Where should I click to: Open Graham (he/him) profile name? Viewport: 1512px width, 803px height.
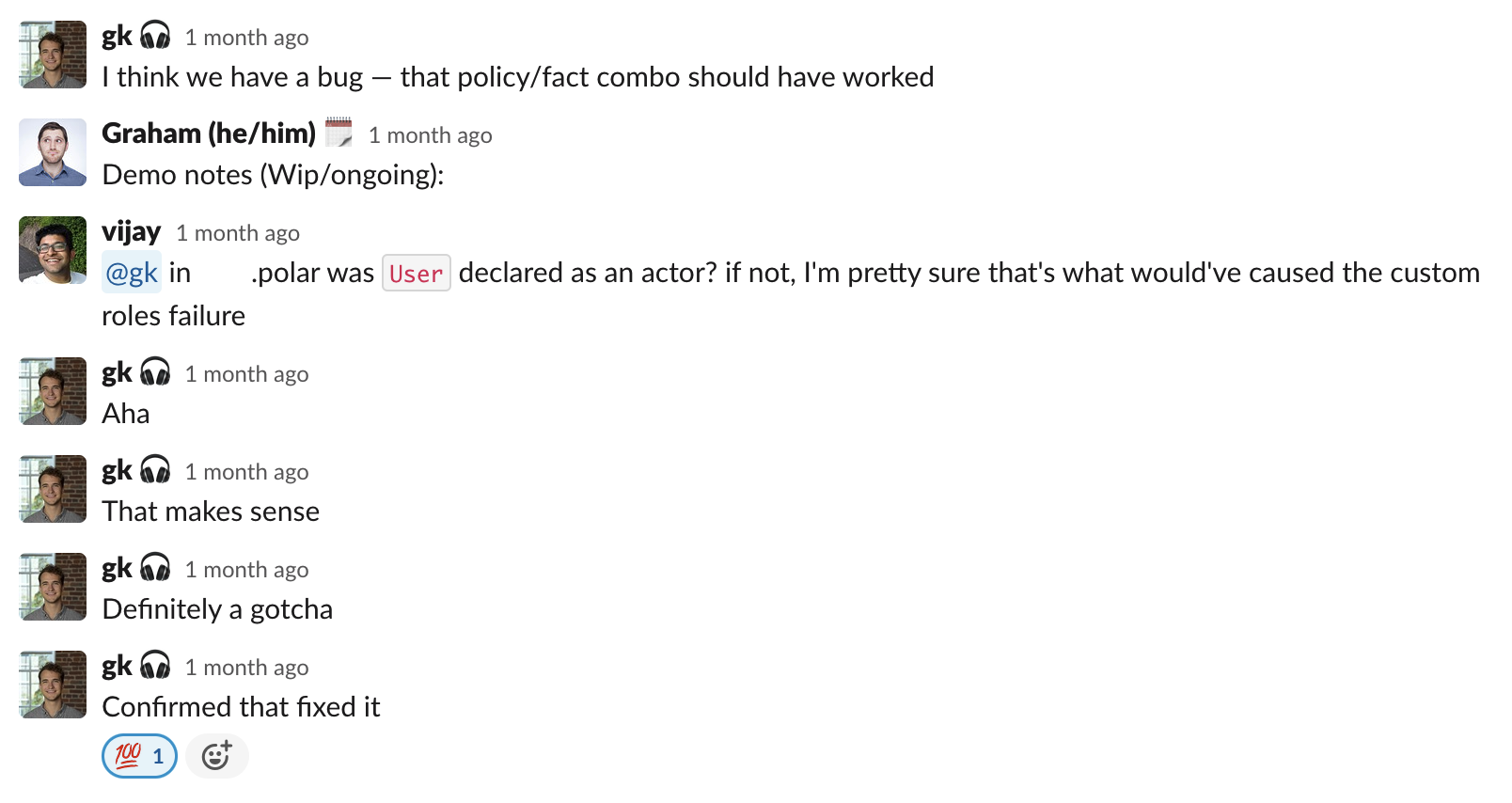point(209,134)
